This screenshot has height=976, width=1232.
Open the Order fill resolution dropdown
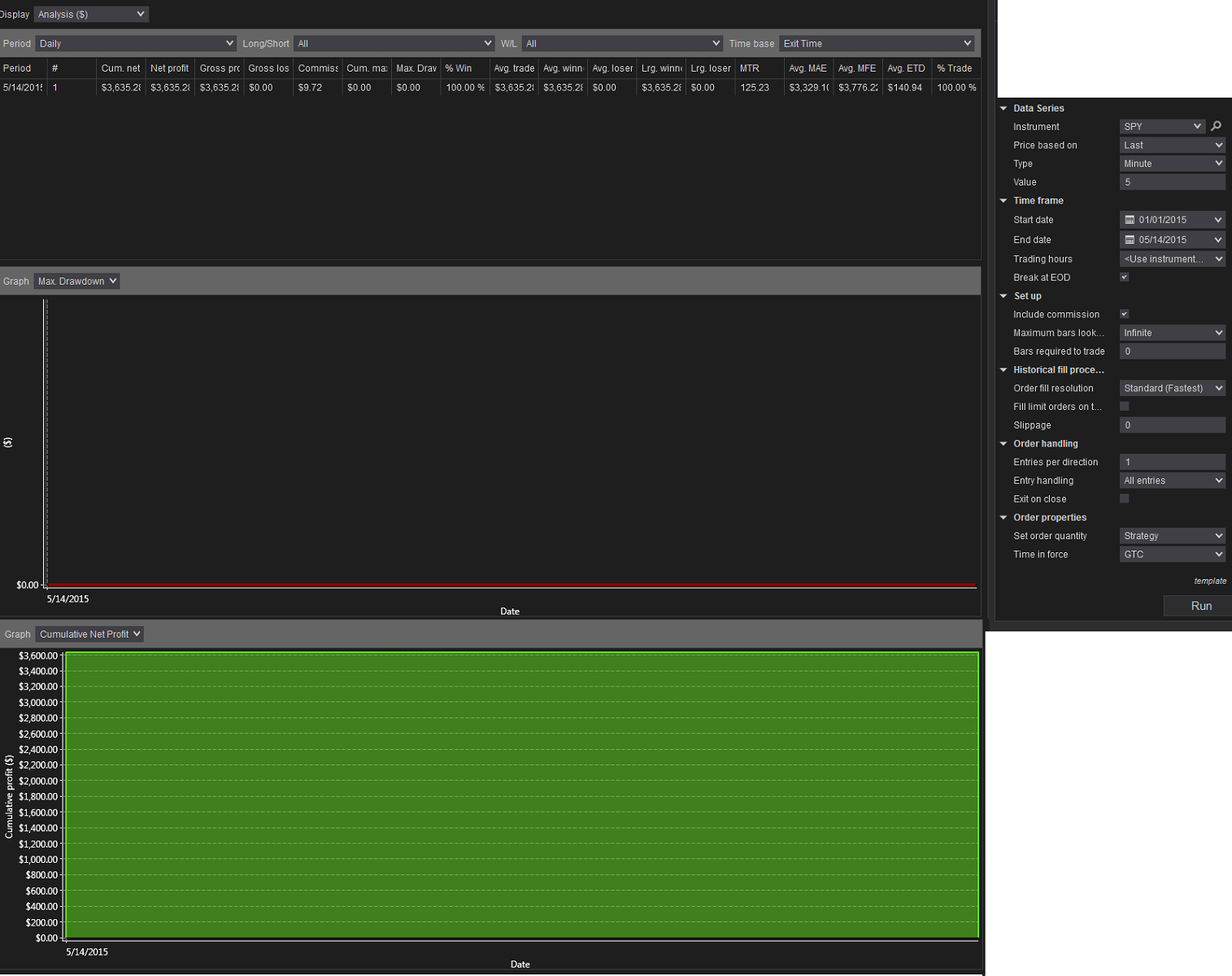point(1173,388)
